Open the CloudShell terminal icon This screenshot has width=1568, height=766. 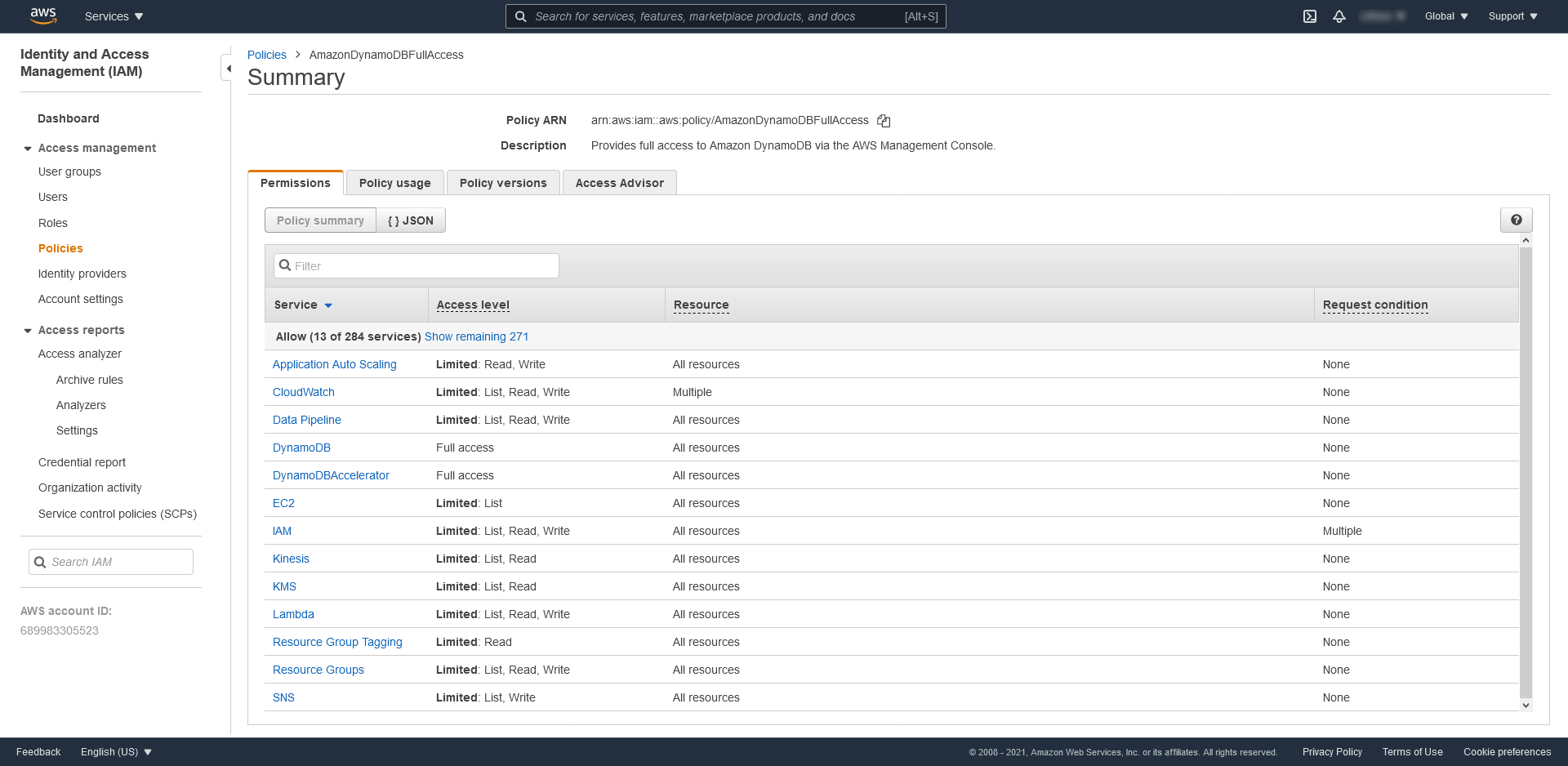[1310, 16]
